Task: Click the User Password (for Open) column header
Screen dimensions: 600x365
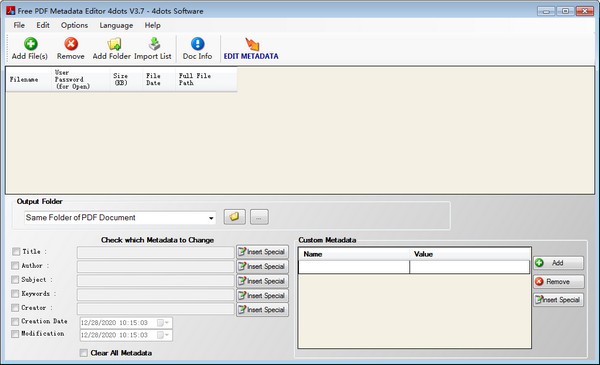Action: coord(80,80)
